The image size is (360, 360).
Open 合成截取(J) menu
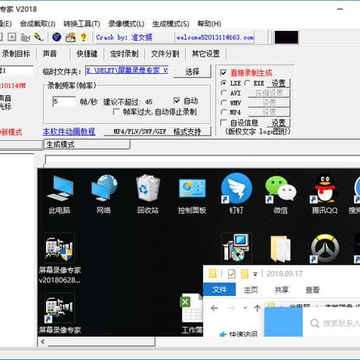37,24
